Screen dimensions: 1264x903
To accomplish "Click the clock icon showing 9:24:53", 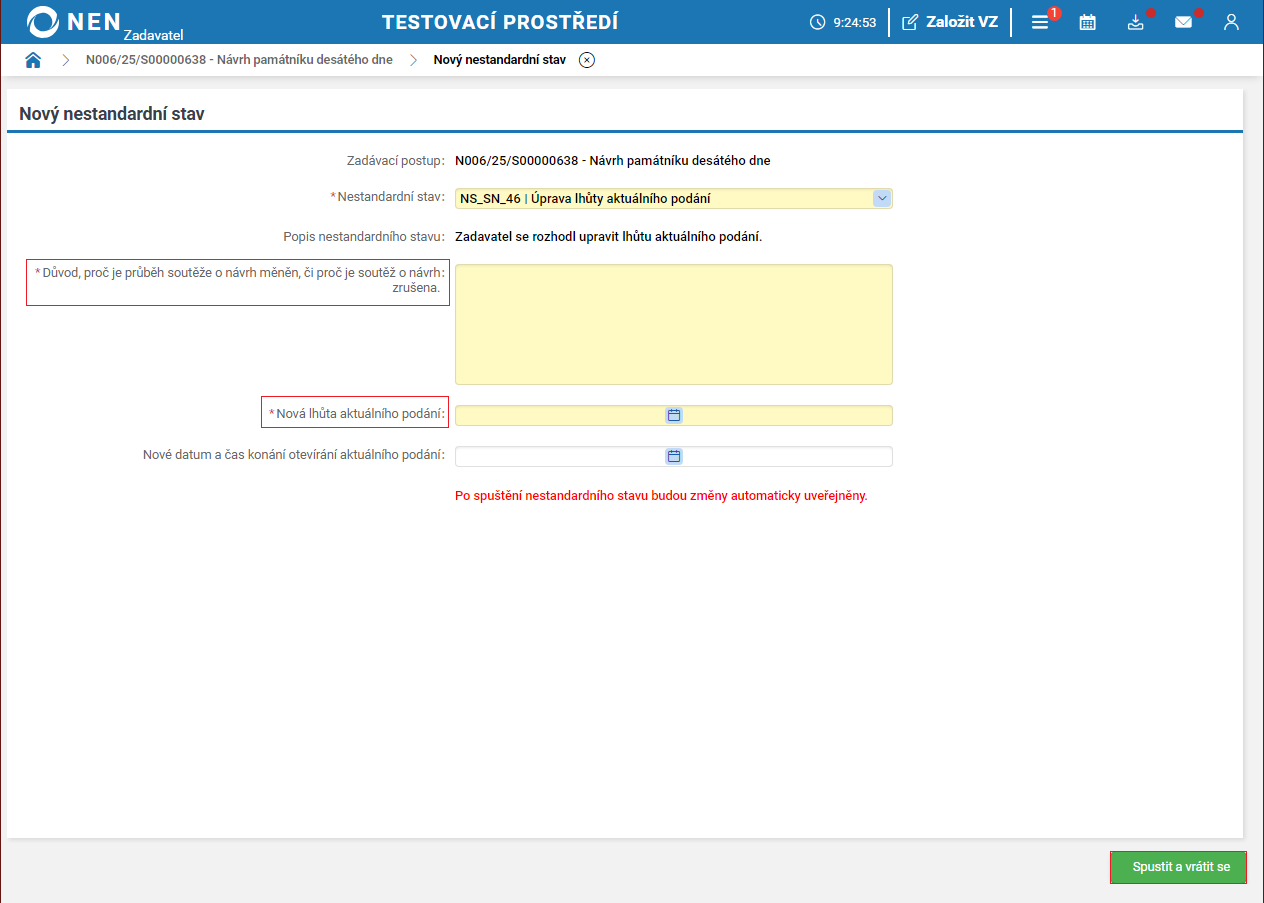I will pyautogui.click(x=817, y=22).
